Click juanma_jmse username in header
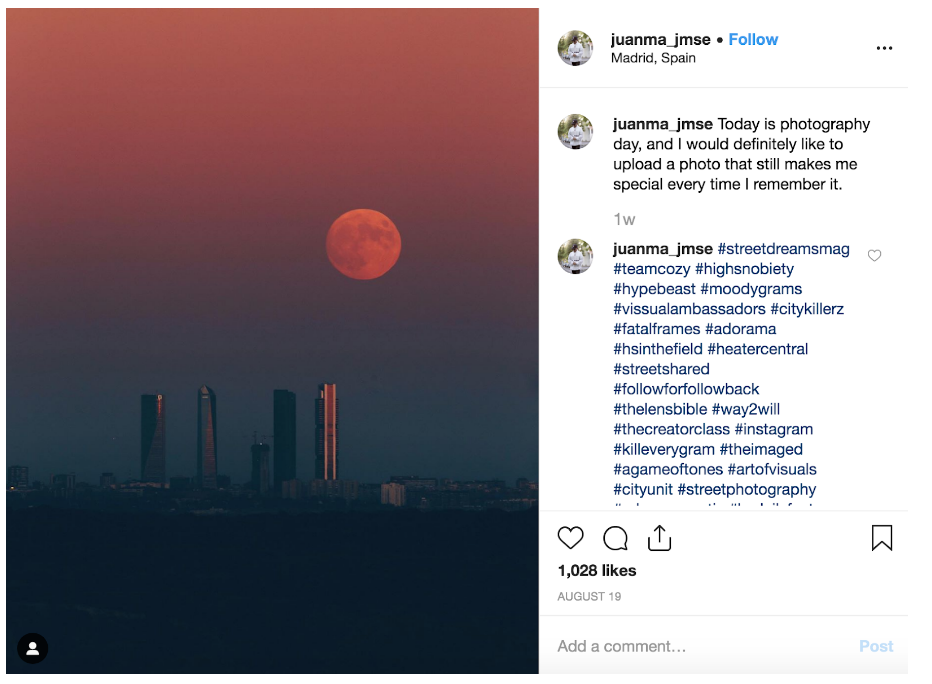 pyautogui.click(x=660, y=40)
